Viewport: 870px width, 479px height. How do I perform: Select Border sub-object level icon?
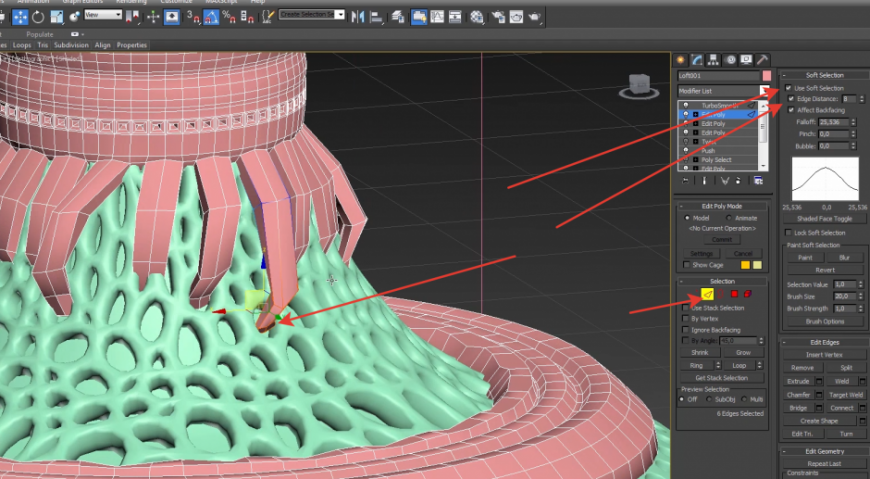(721, 294)
